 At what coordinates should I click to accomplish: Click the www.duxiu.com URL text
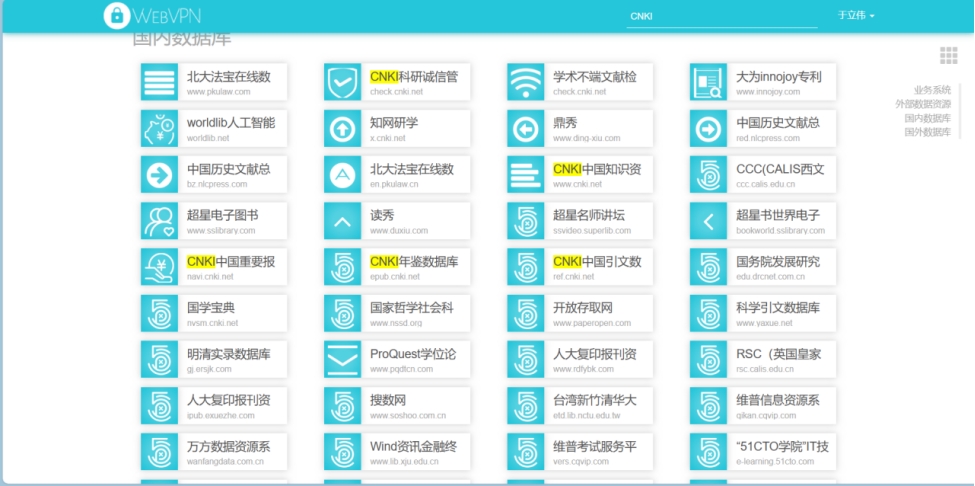[x=399, y=231]
